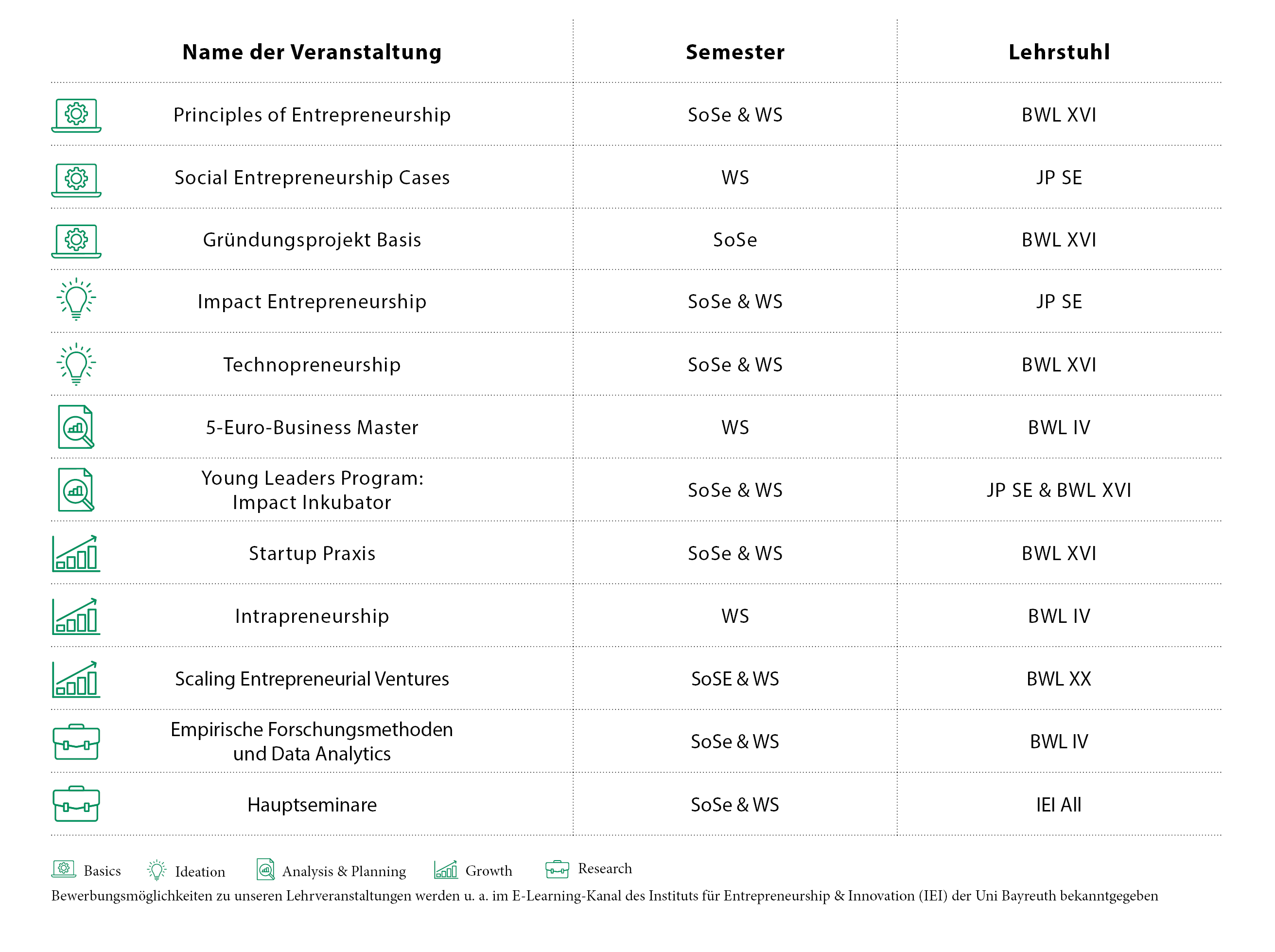Click the gear laptop icon beside Principles of Entrepreneurship
This screenshot has height=952, width=1275.
[x=76, y=115]
